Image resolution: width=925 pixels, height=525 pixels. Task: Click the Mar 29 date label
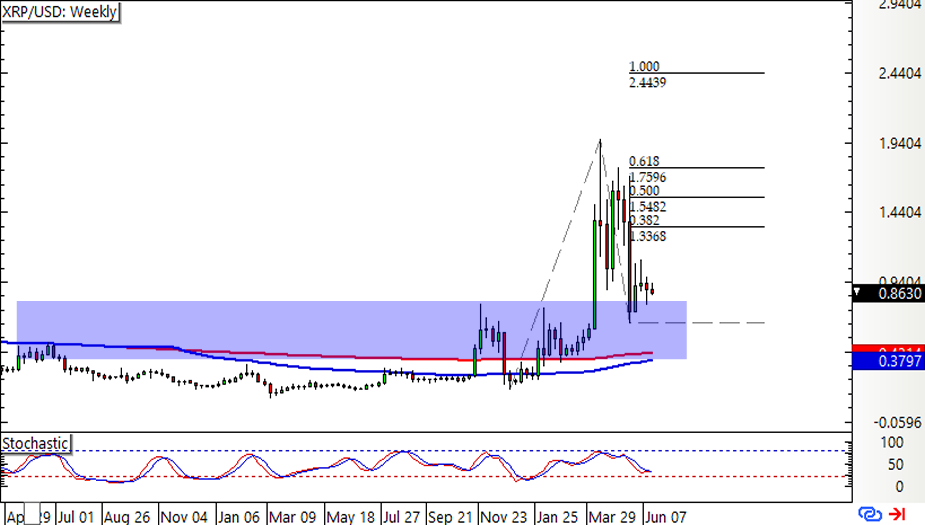612,517
